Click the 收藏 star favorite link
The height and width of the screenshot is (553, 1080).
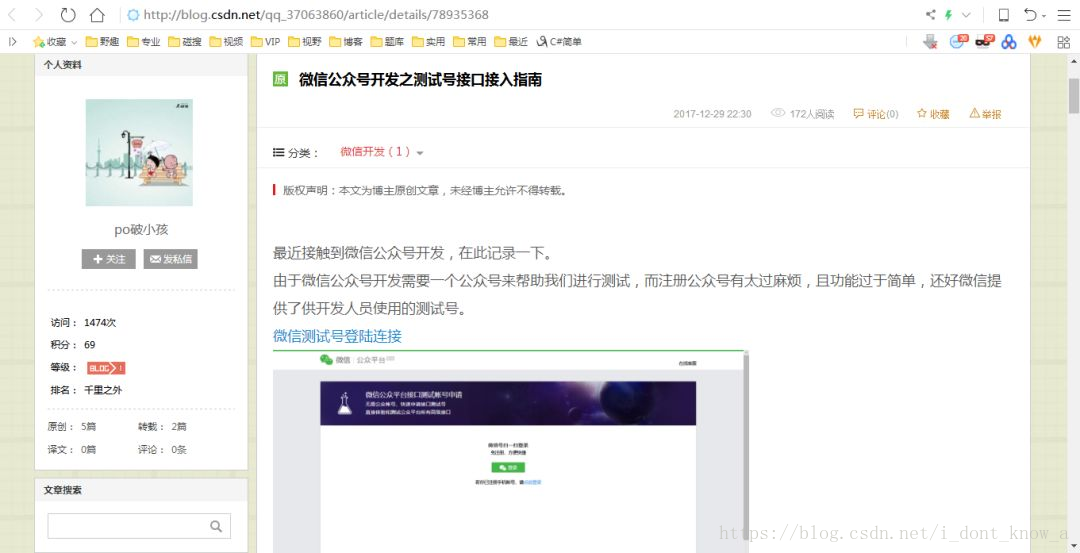933,114
